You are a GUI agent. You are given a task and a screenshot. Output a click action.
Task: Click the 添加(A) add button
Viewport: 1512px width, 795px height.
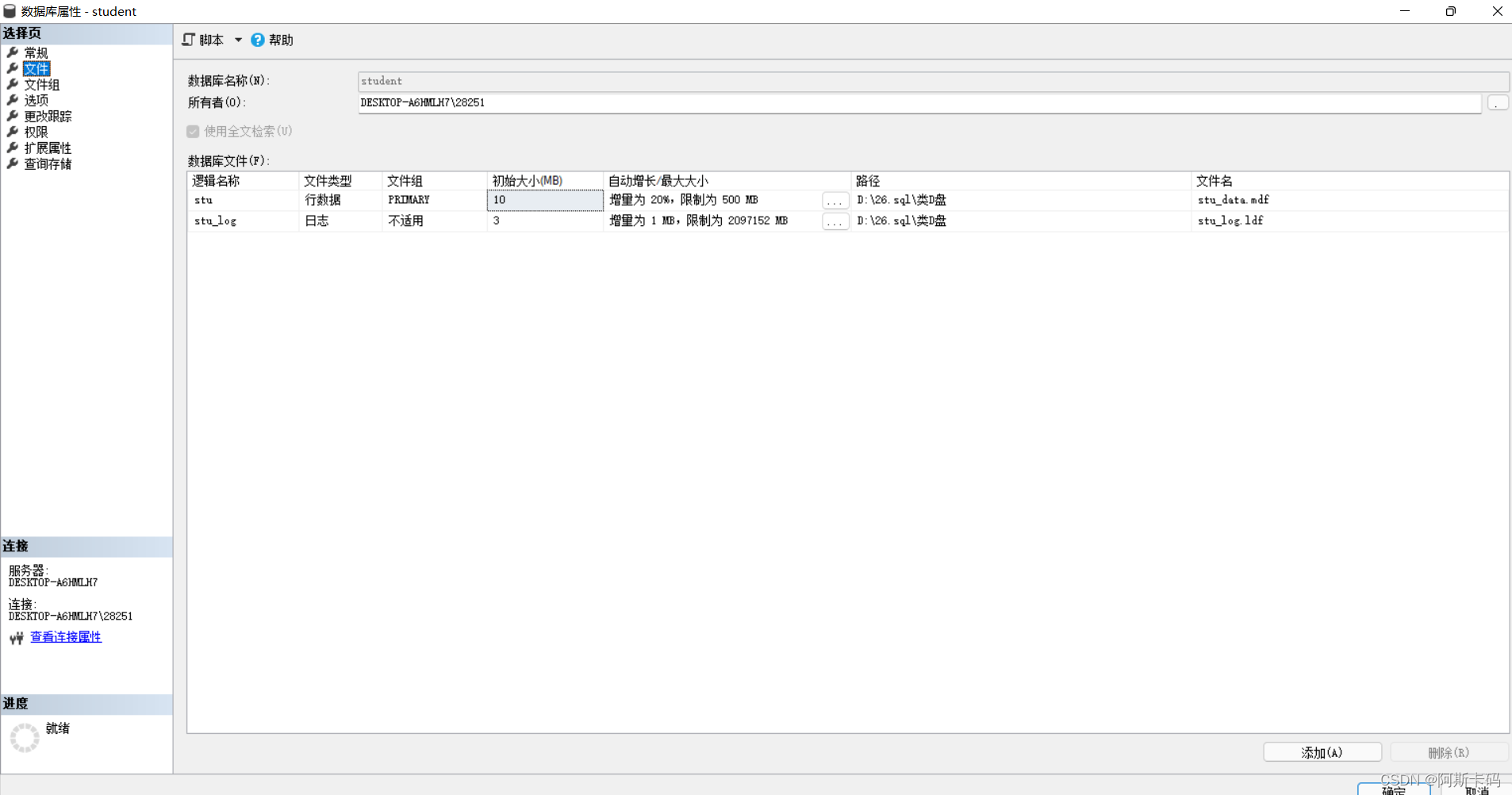click(1322, 752)
